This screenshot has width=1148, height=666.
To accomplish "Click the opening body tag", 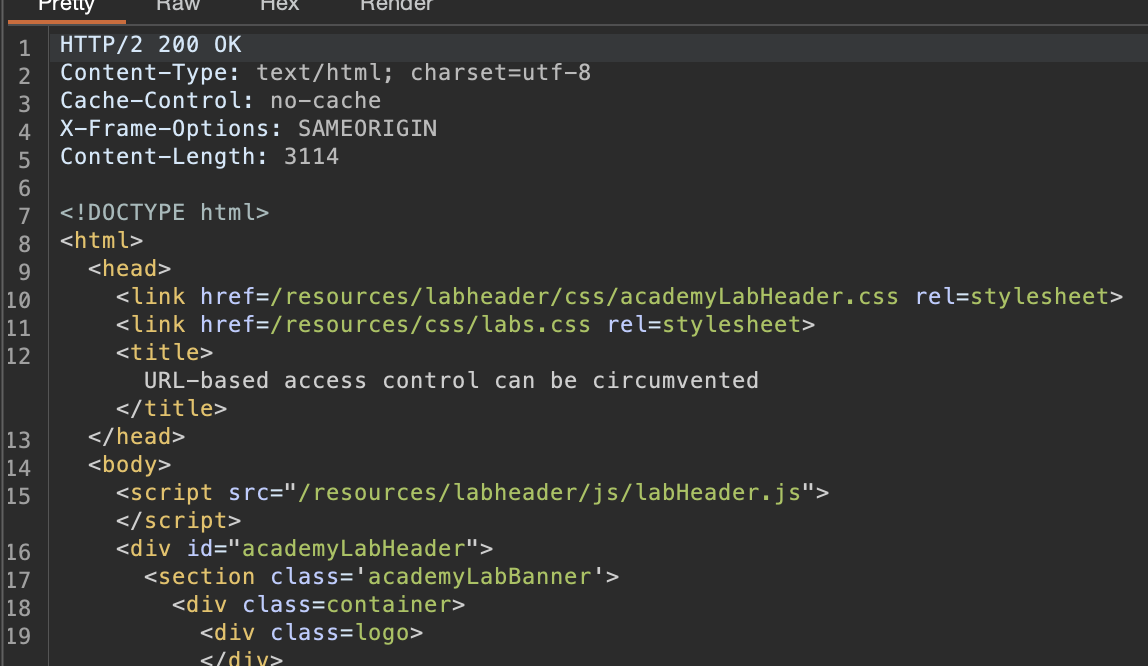I will coord(129,465).
